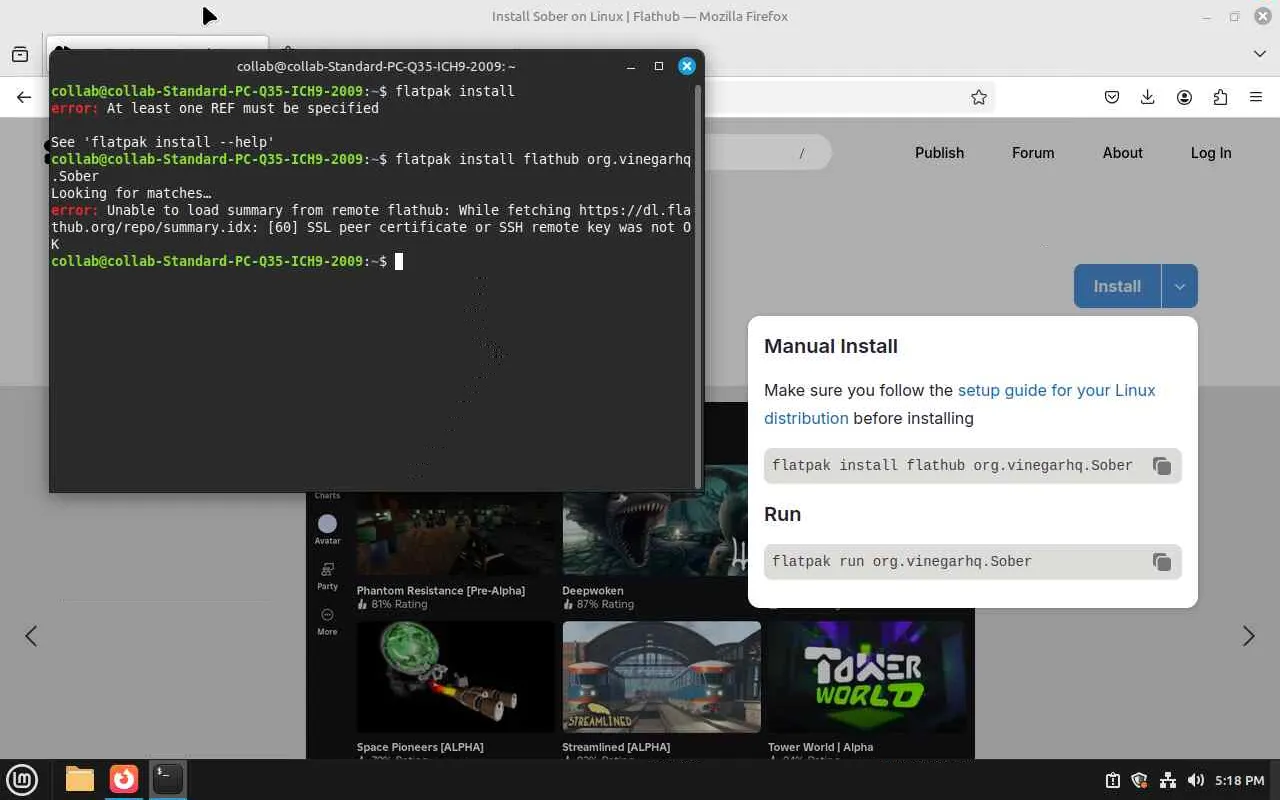Open the system reports tray icon
This screenshot has height=800, width=1280.
coord(1112,780)
